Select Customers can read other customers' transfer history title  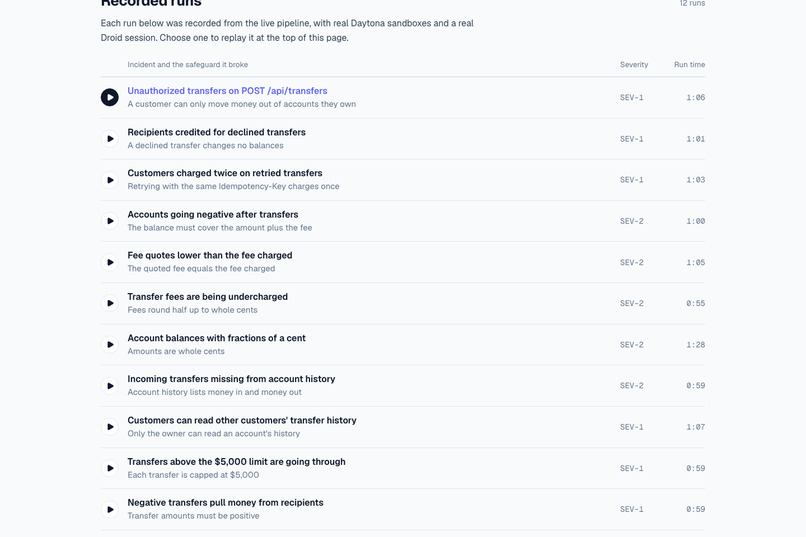click(242, 420)
